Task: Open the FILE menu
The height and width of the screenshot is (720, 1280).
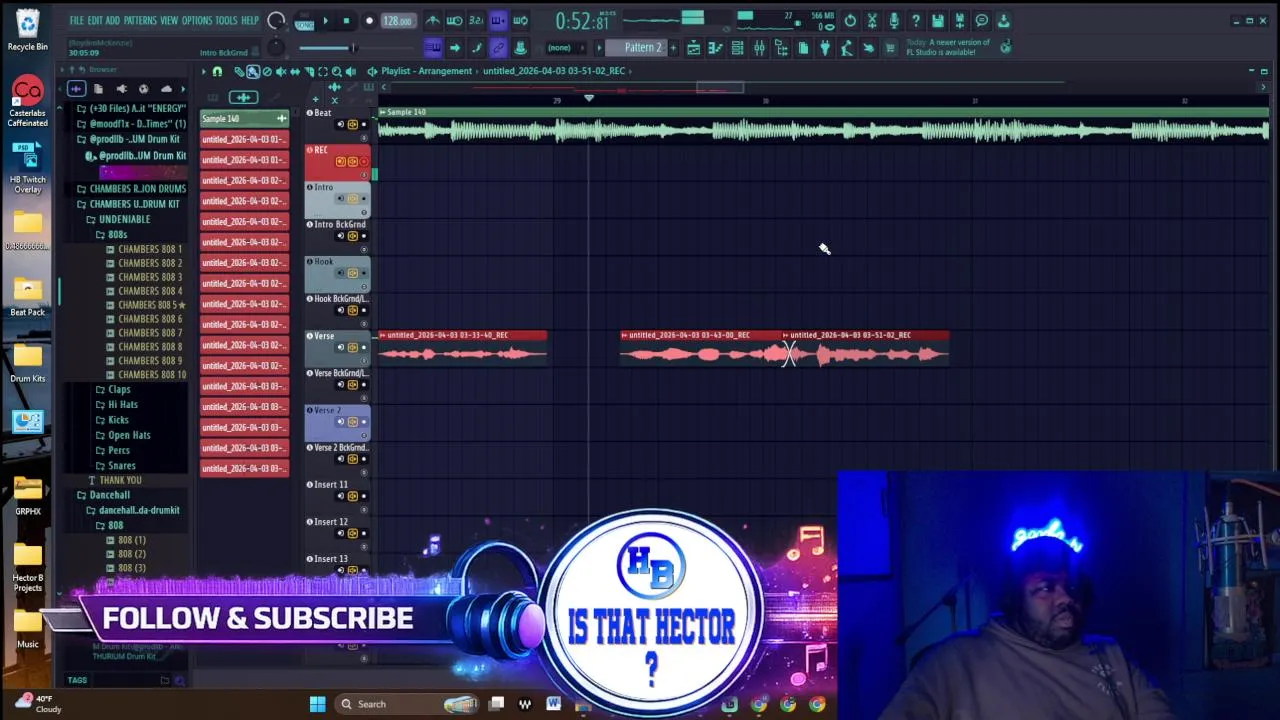Action: 76,20
